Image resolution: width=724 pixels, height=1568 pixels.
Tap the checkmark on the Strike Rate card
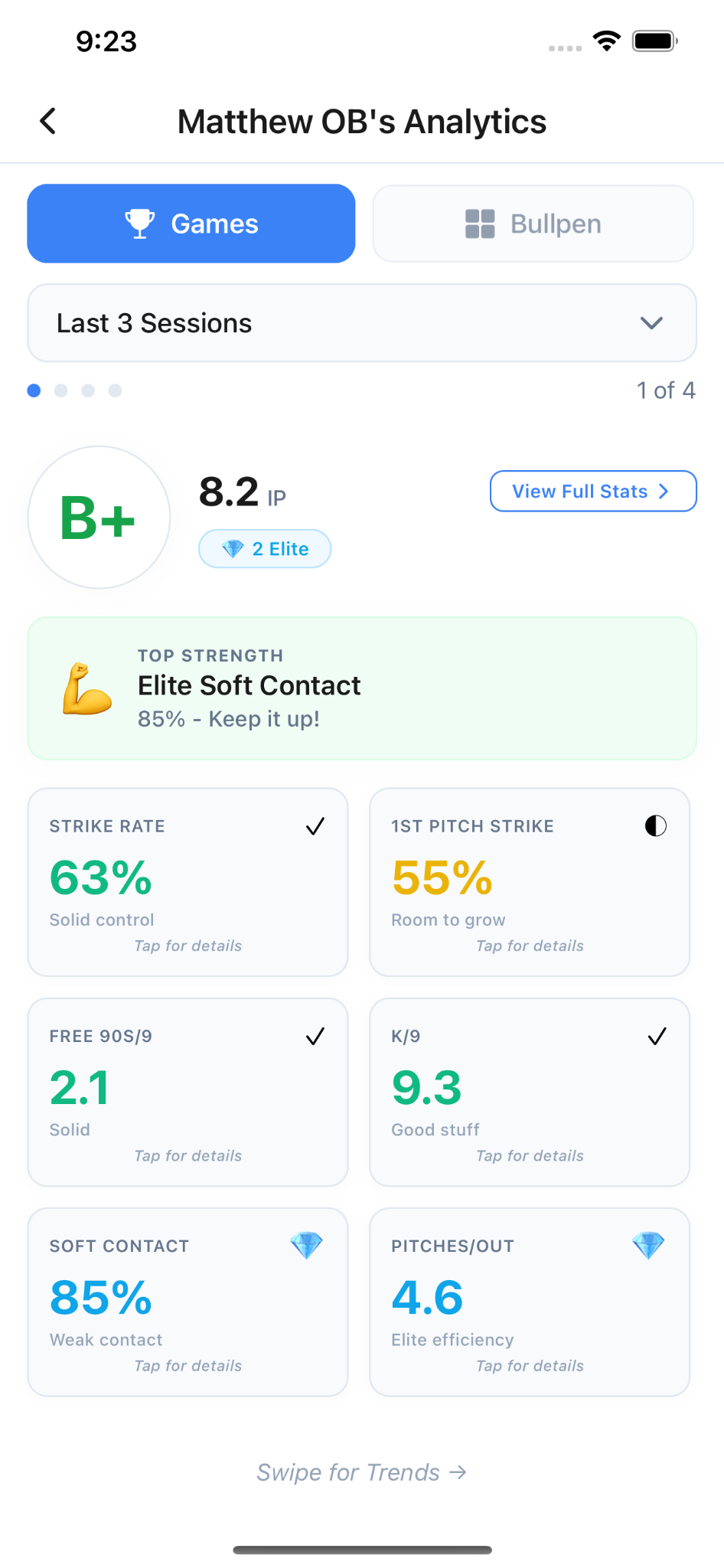pyautogui.click(x=315, y=825)
